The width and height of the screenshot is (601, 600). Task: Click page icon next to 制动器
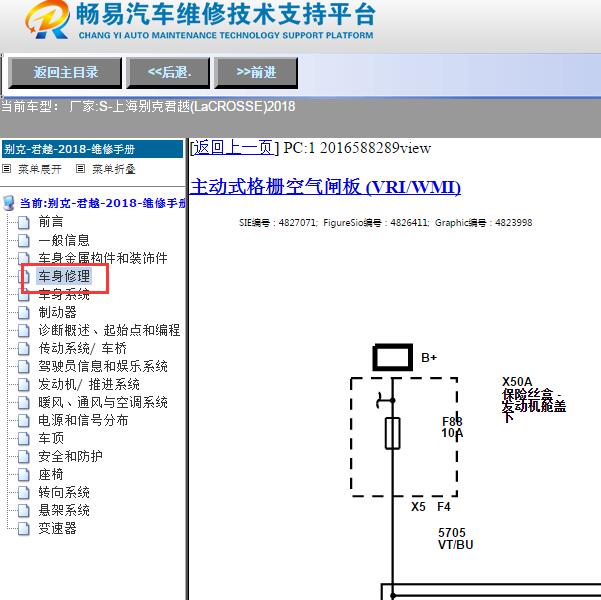point(24,312)
